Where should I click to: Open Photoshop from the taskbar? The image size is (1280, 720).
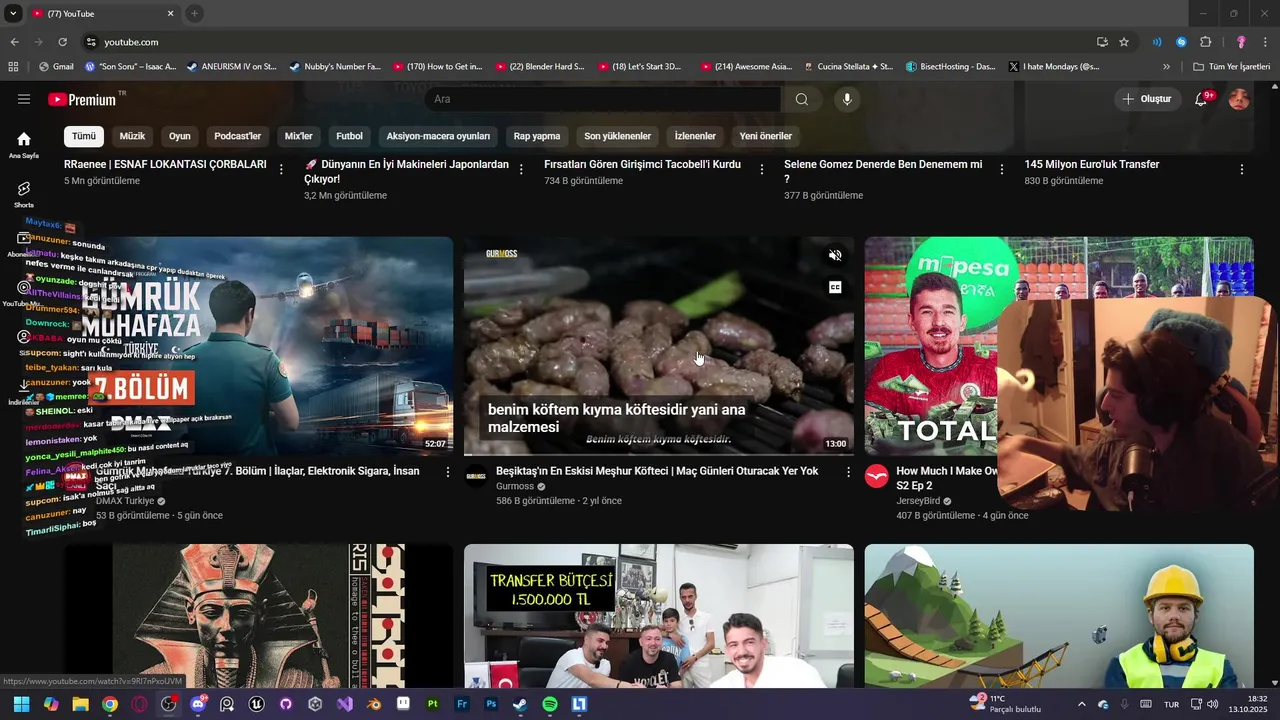491,704
